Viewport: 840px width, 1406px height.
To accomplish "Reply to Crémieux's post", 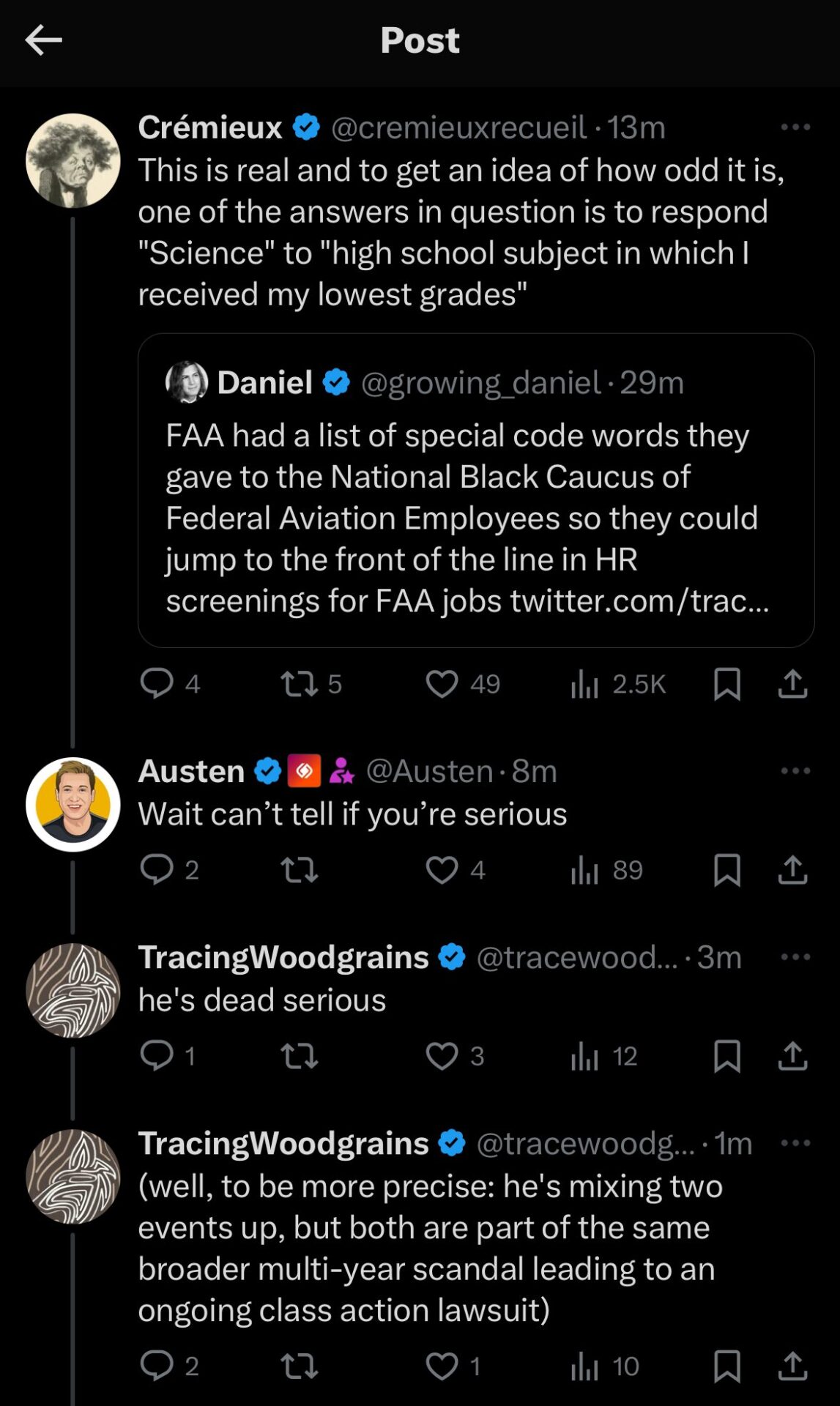I will [157, 684].
